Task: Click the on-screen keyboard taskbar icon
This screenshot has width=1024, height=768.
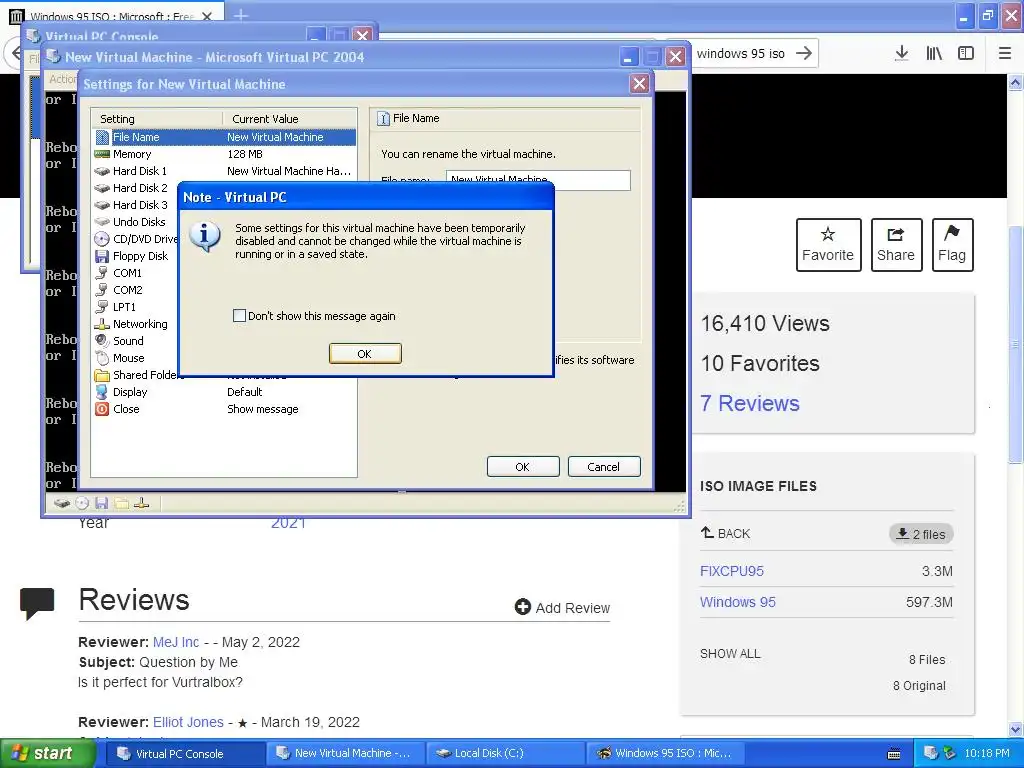Action: 895,754
